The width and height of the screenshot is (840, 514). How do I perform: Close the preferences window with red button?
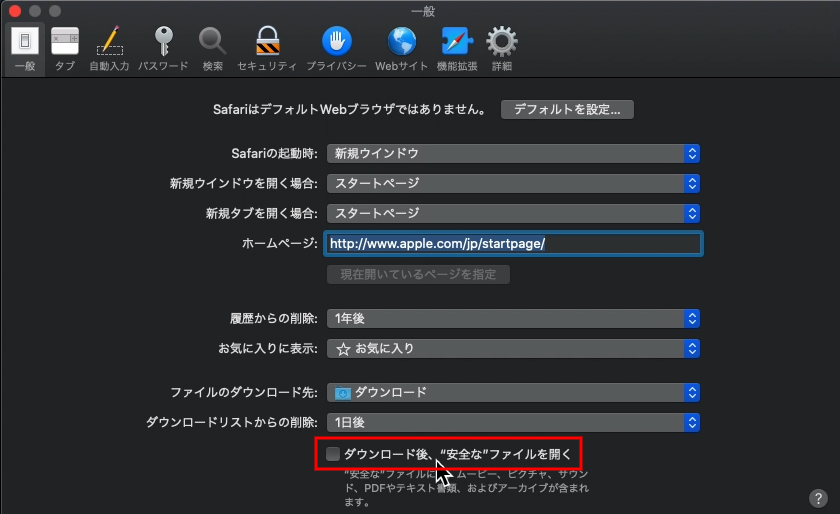[15, 11]
